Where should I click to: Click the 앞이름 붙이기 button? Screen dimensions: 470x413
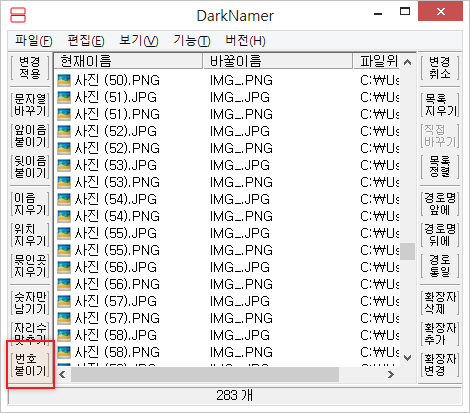point(30,136)
